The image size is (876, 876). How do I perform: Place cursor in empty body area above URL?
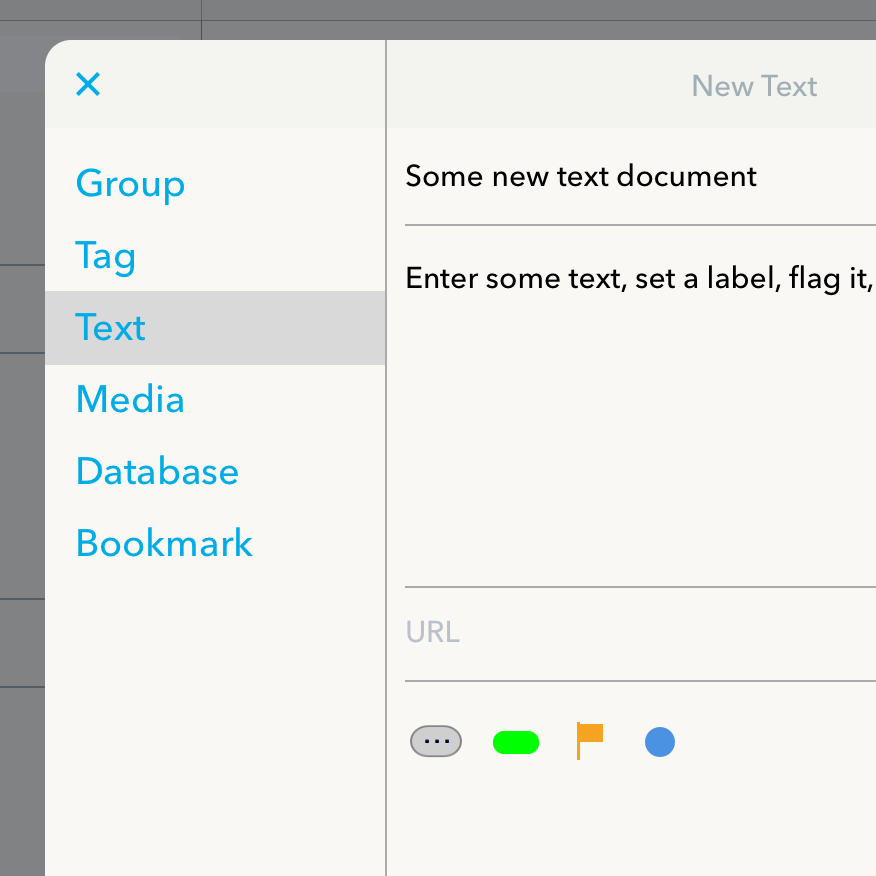coord(640,447)
